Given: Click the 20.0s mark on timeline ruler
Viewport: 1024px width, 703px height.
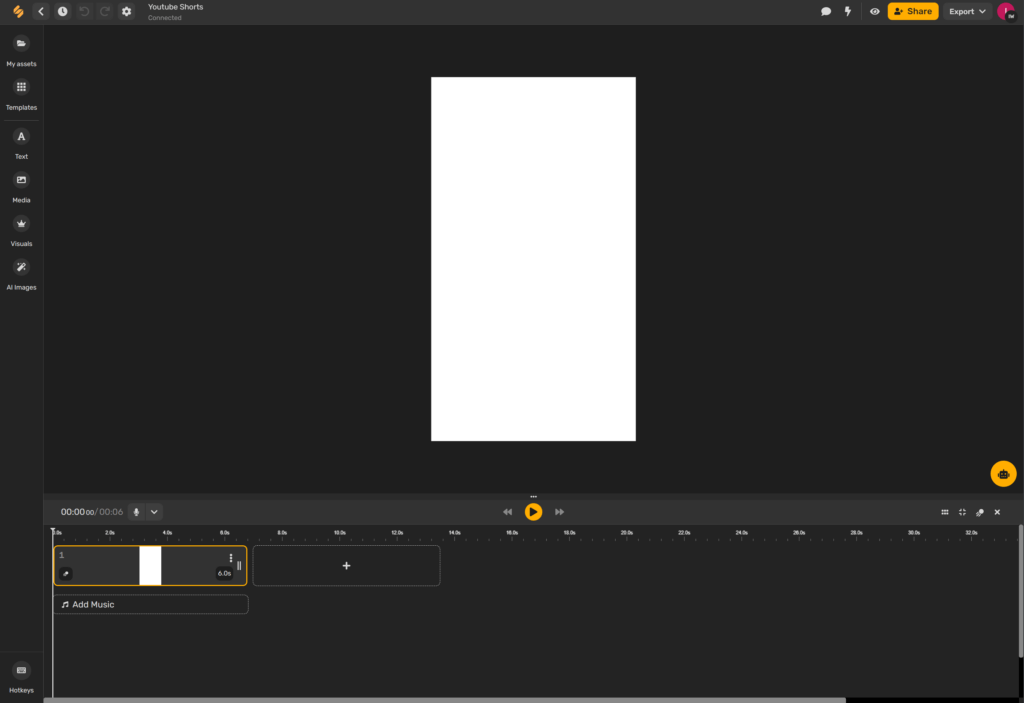Looking at the screenshot, I should point(627,533).
